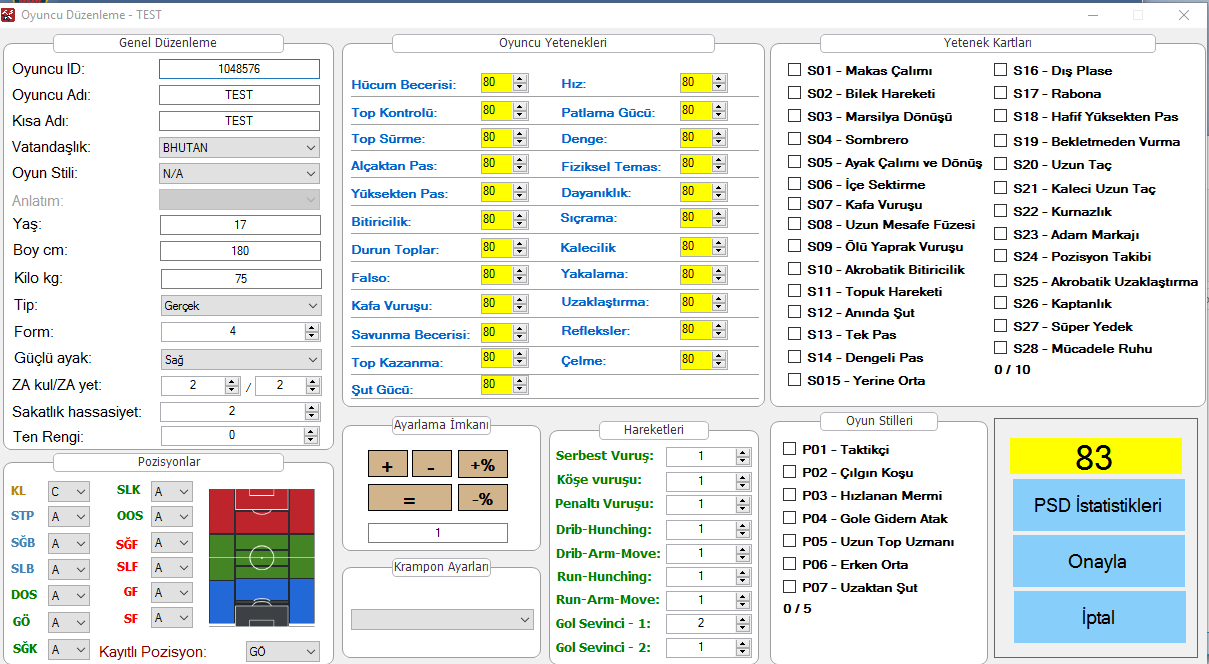This screenshot has width=1209, height=664.
Task: Click the Ten Rengi spinner arrows
Action: [x=313, y=435]
